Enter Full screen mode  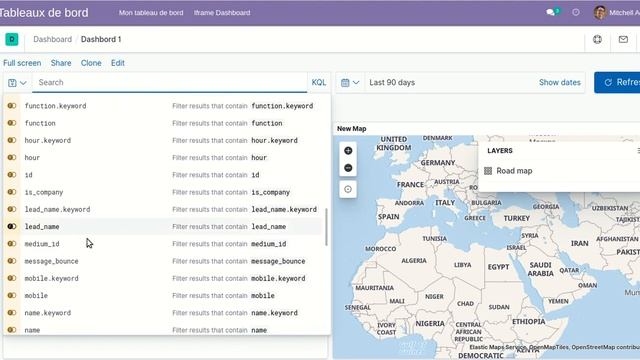tap(22, 63)
